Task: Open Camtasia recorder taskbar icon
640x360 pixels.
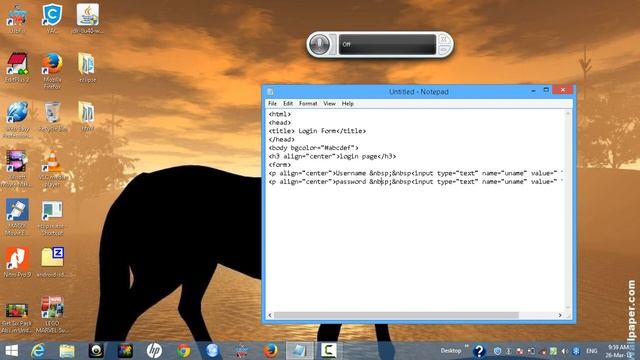Action: (329, 351)
